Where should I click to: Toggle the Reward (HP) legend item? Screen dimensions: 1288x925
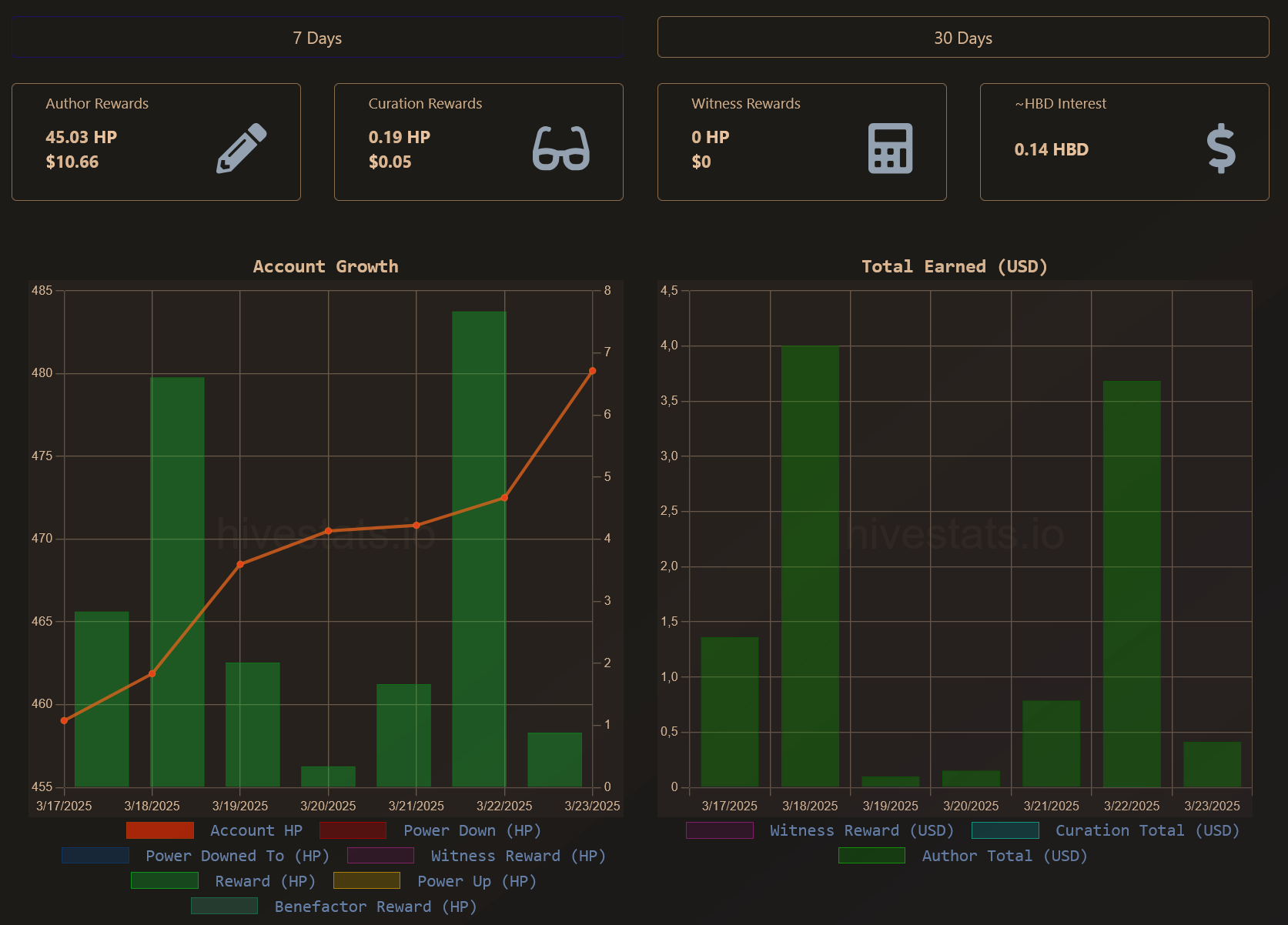[x=165, y=881]
